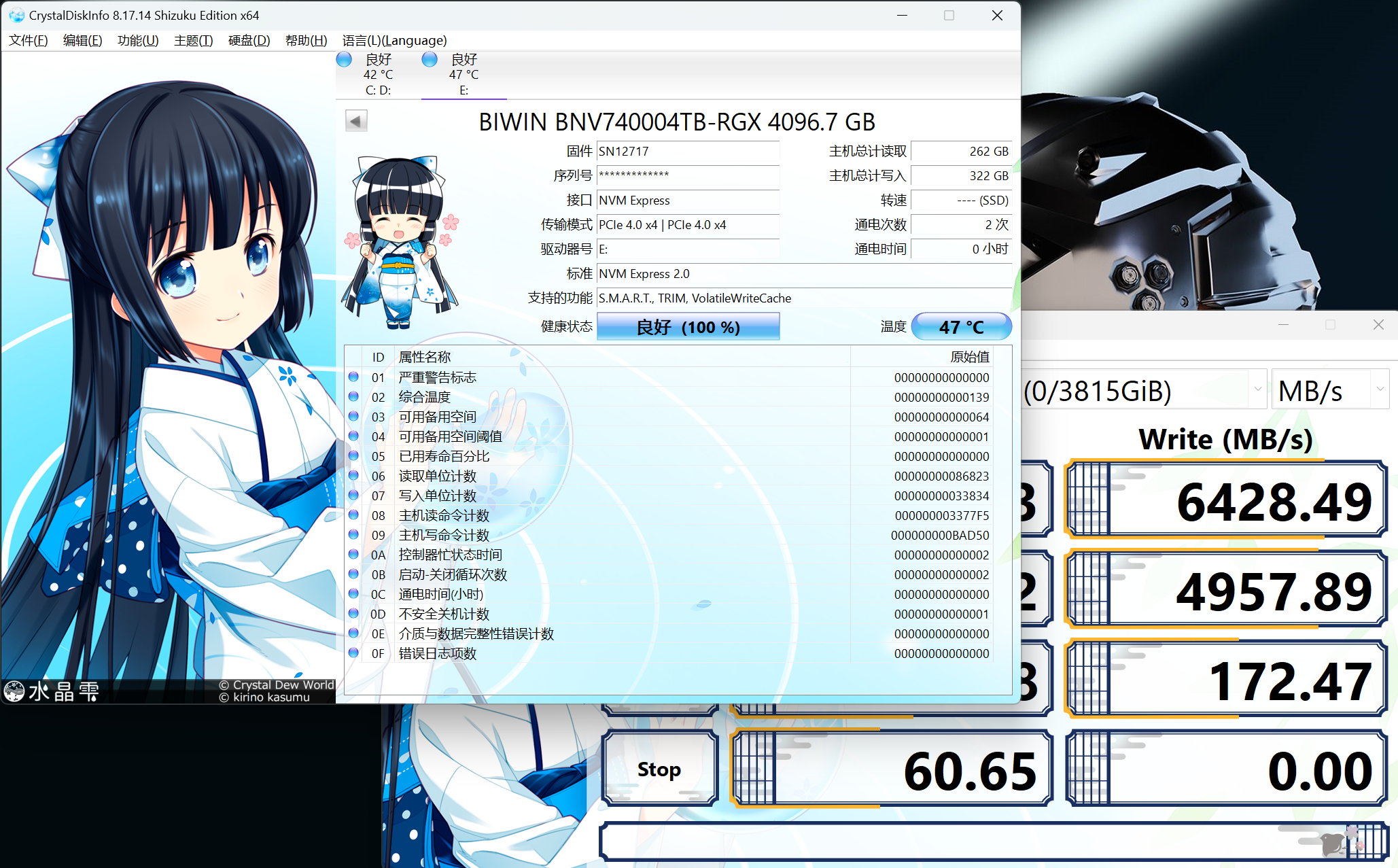Click the CrystalDiskInfo title bar app icon

16,15
